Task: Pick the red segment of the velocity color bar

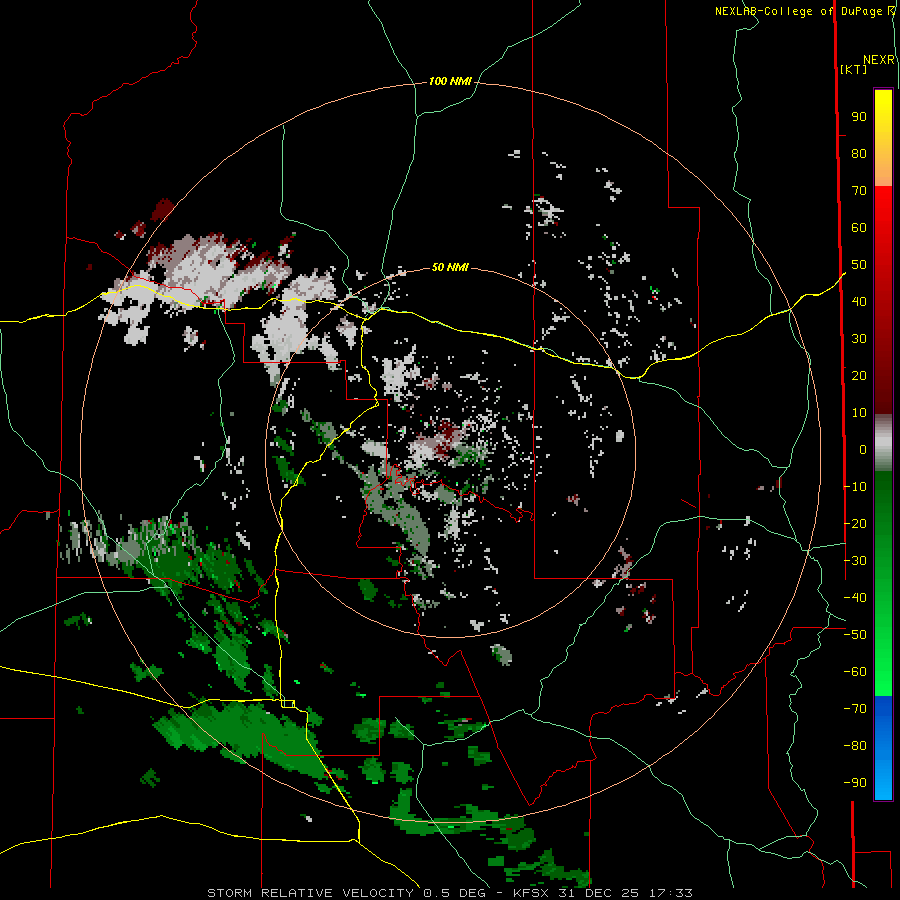Action: 883,300
